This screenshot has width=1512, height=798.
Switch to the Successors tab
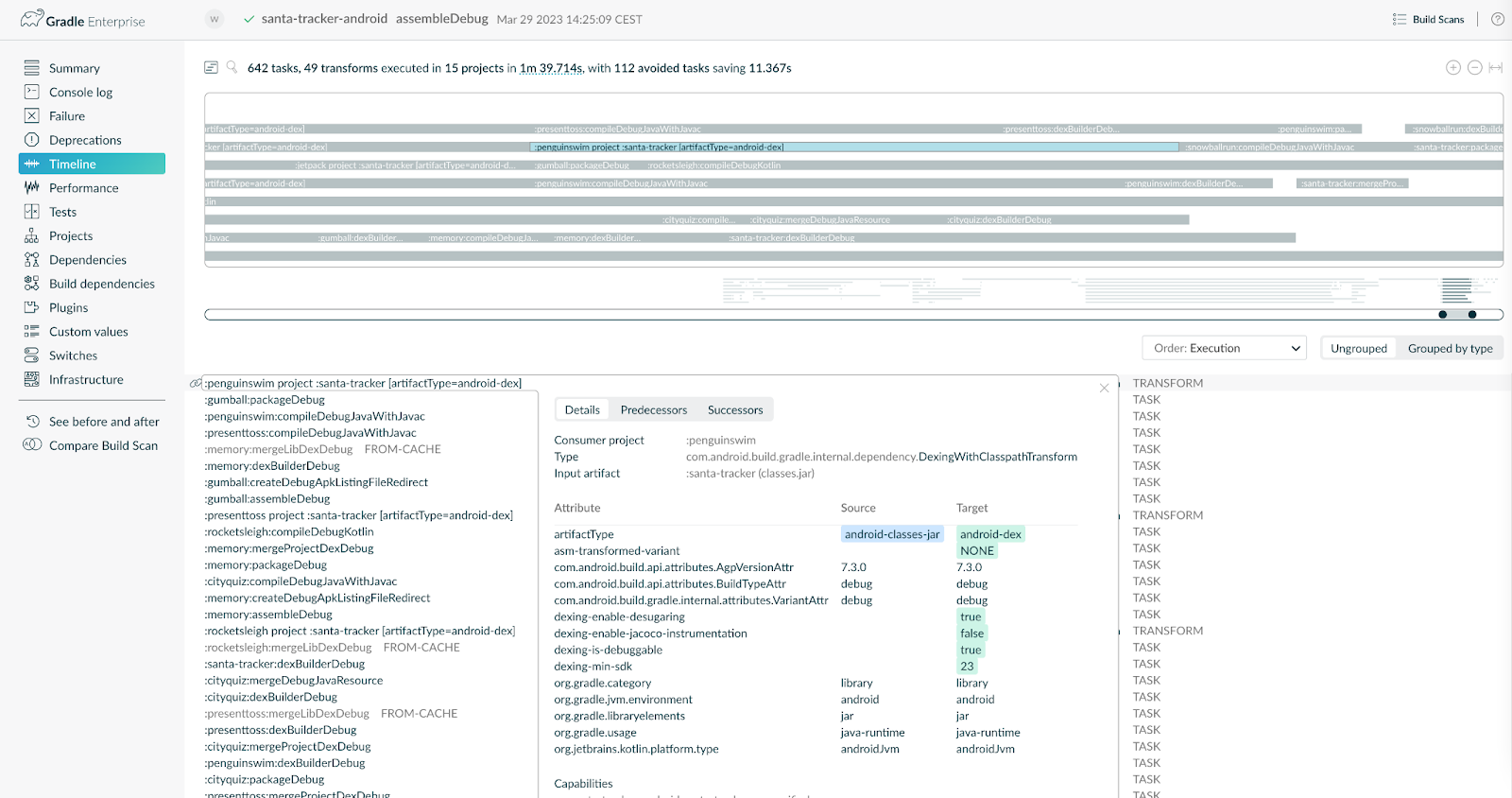[x=735, y=409]
